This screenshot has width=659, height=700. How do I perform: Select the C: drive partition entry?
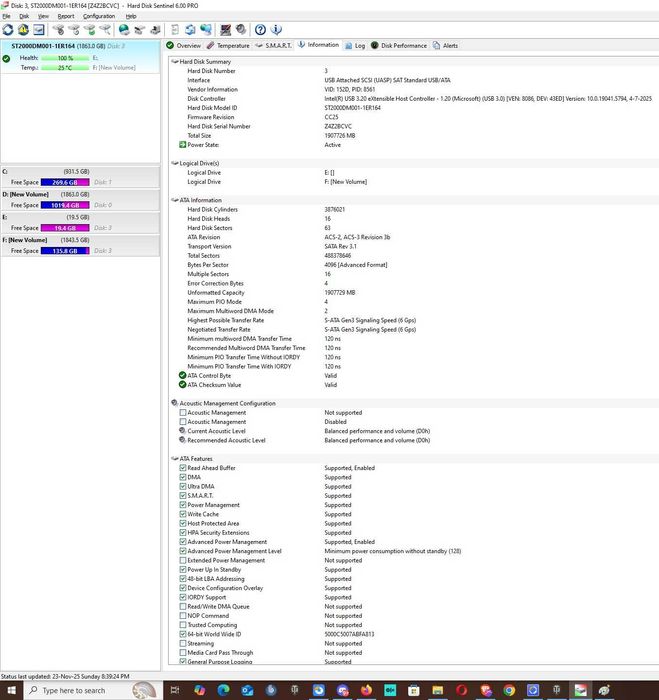click(80, 177)
